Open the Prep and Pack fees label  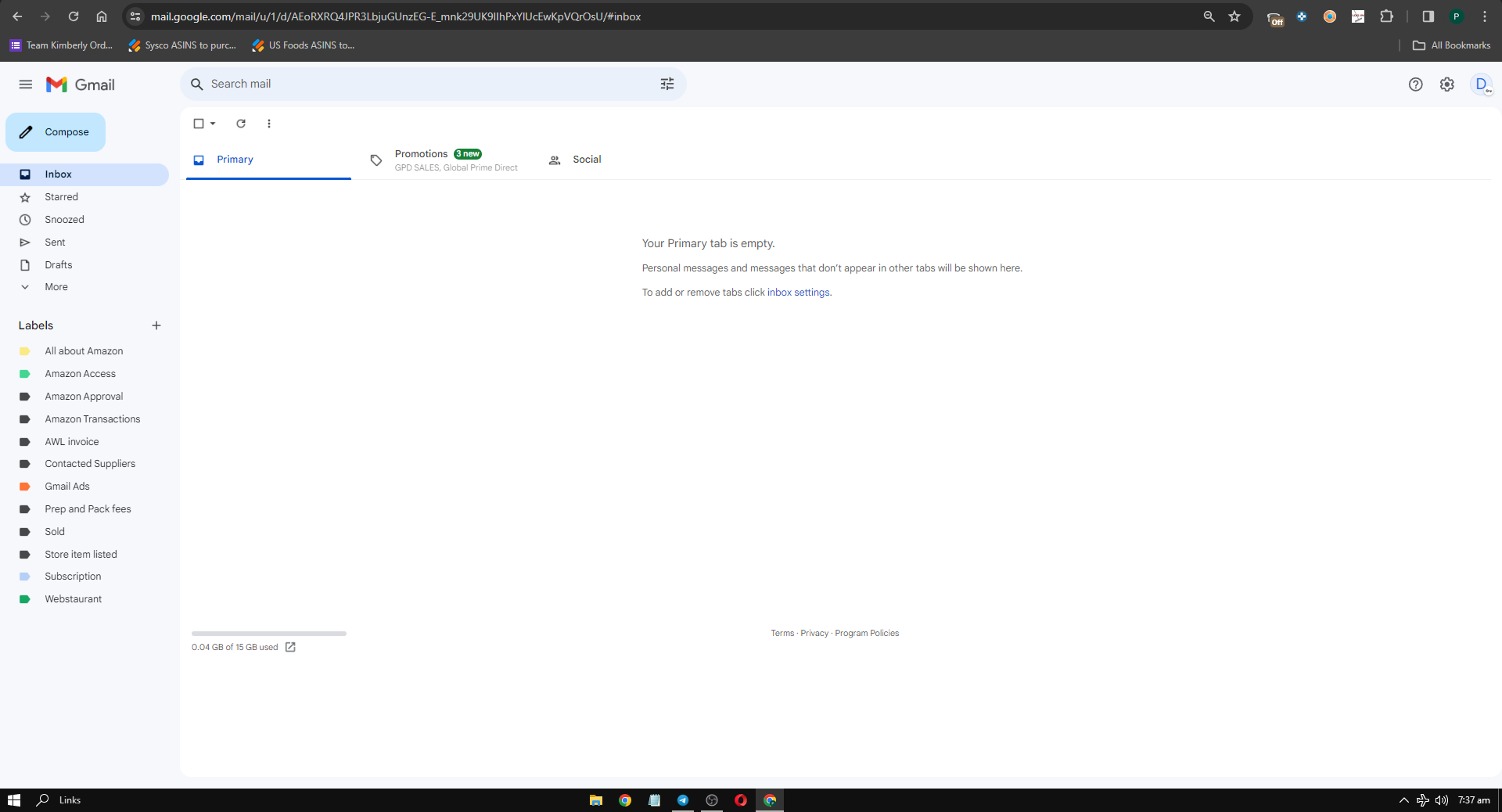(x=84, y=509)
